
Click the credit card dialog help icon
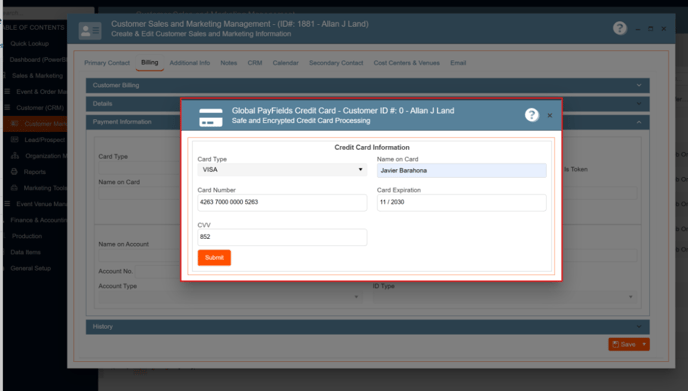coord(531,115)
